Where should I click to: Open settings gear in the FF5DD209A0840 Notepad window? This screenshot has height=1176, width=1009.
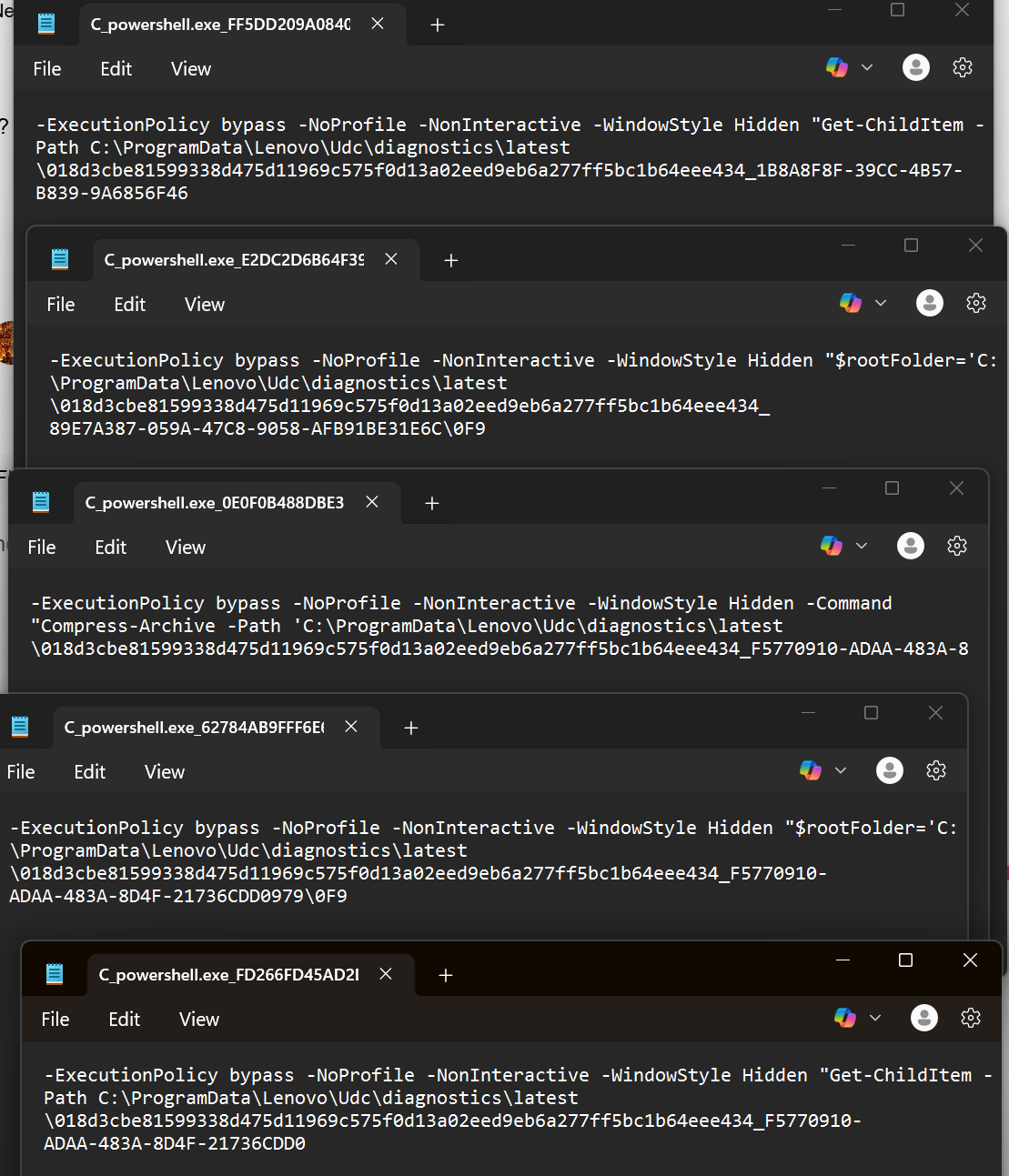tap(963, 68)
